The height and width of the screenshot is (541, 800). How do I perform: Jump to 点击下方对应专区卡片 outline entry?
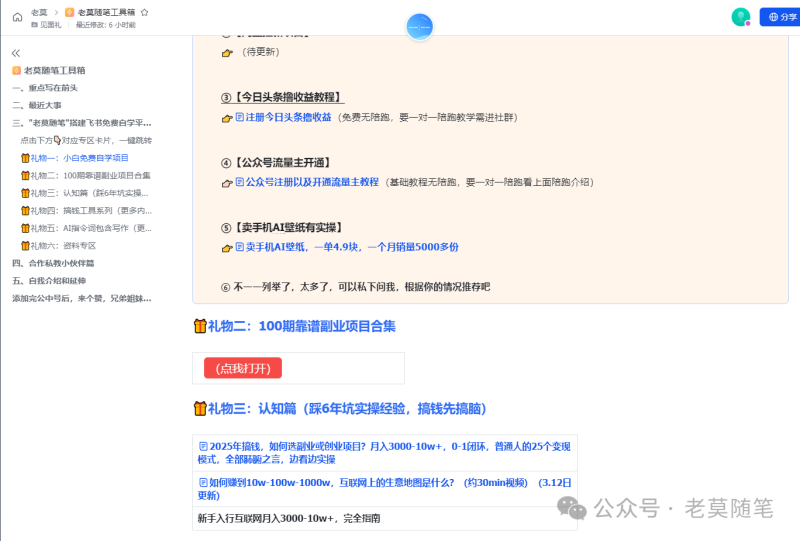86,140
